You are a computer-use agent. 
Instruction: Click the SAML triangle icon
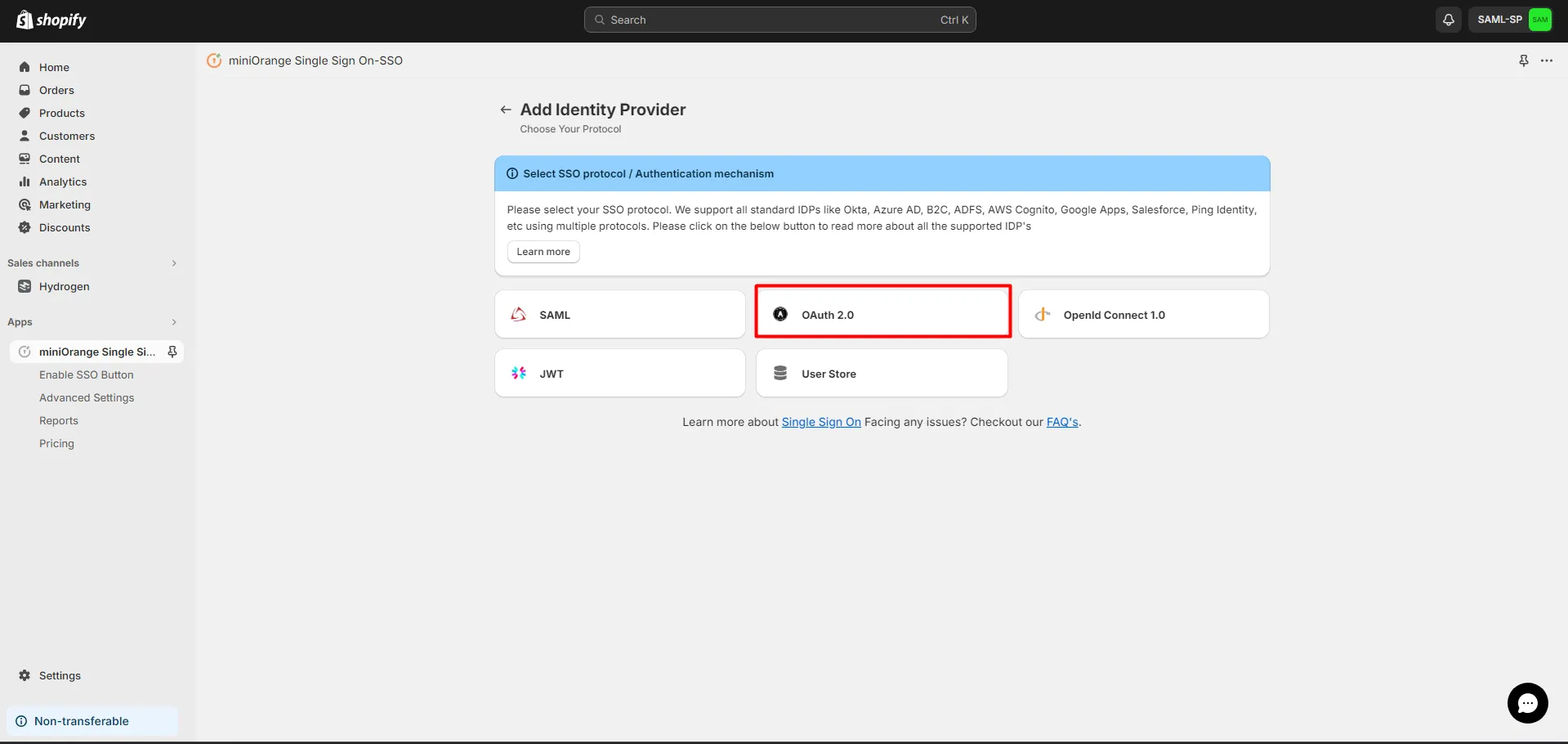[519, 314]
